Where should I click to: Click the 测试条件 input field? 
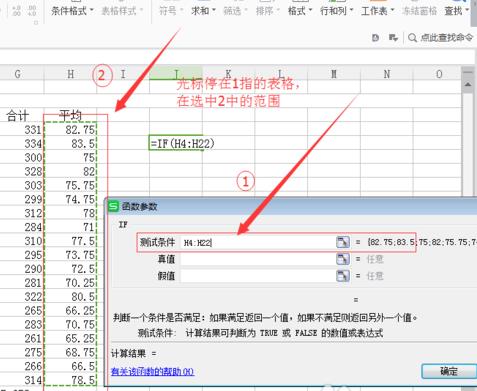click(258, 242)
